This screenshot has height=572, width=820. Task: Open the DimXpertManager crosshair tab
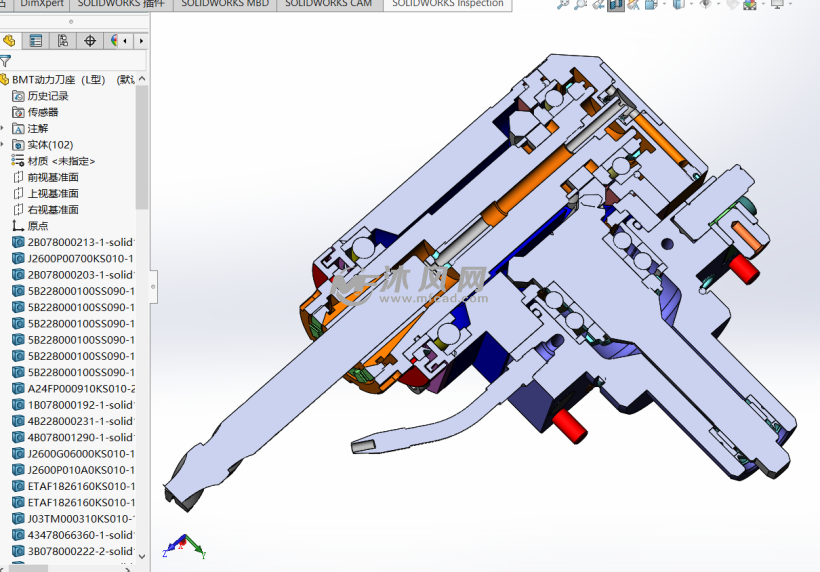pyautogui.click(x=90, y=41)
